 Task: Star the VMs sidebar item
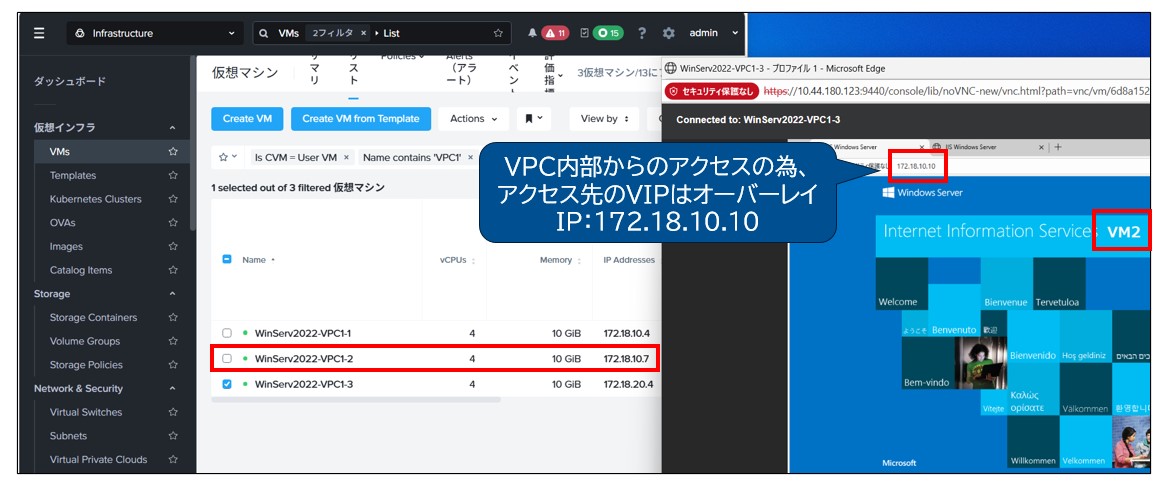[173, 151]
